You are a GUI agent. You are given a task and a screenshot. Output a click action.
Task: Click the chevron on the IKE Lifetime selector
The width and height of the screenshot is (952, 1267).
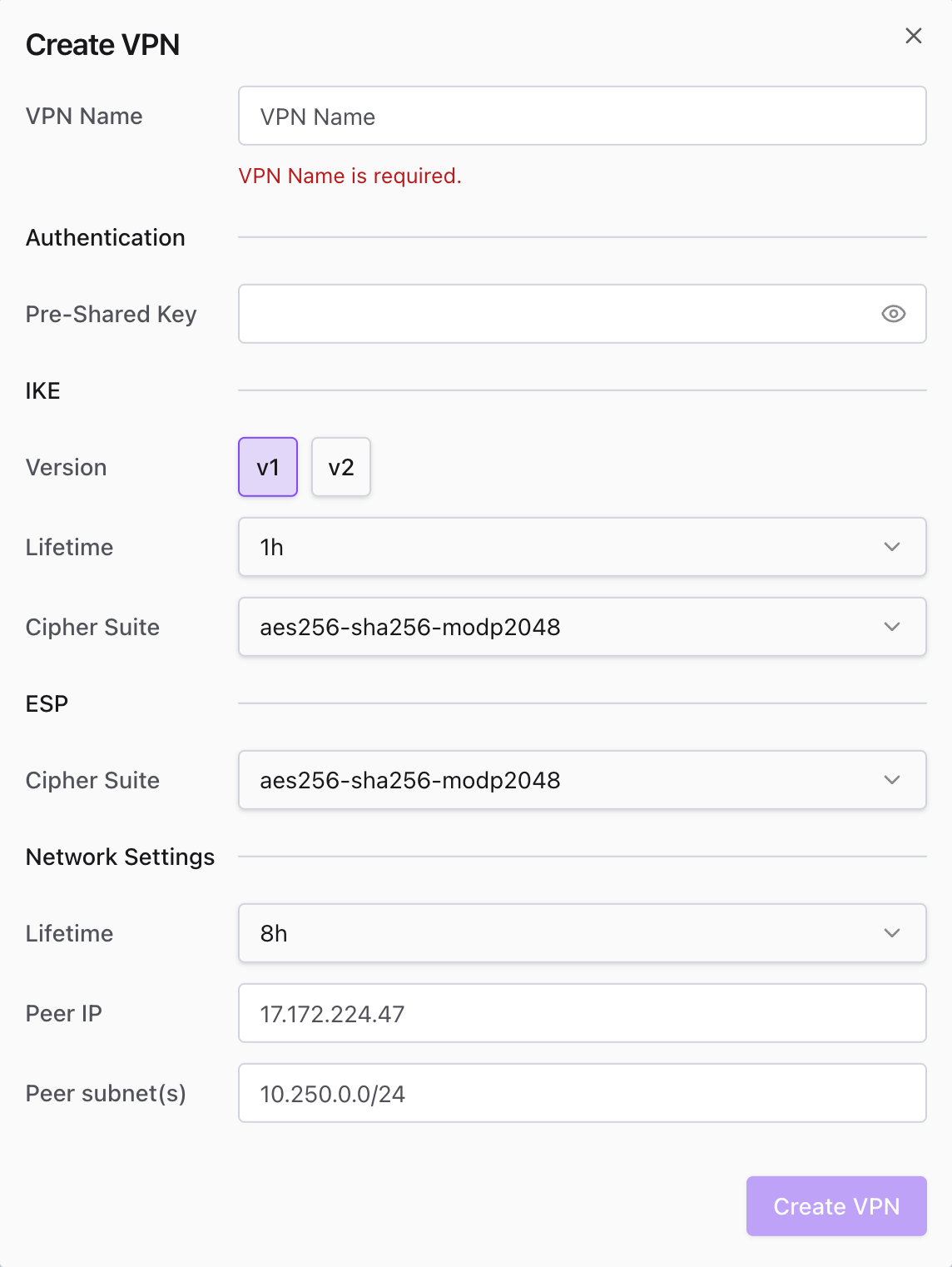tap(891, 547)
